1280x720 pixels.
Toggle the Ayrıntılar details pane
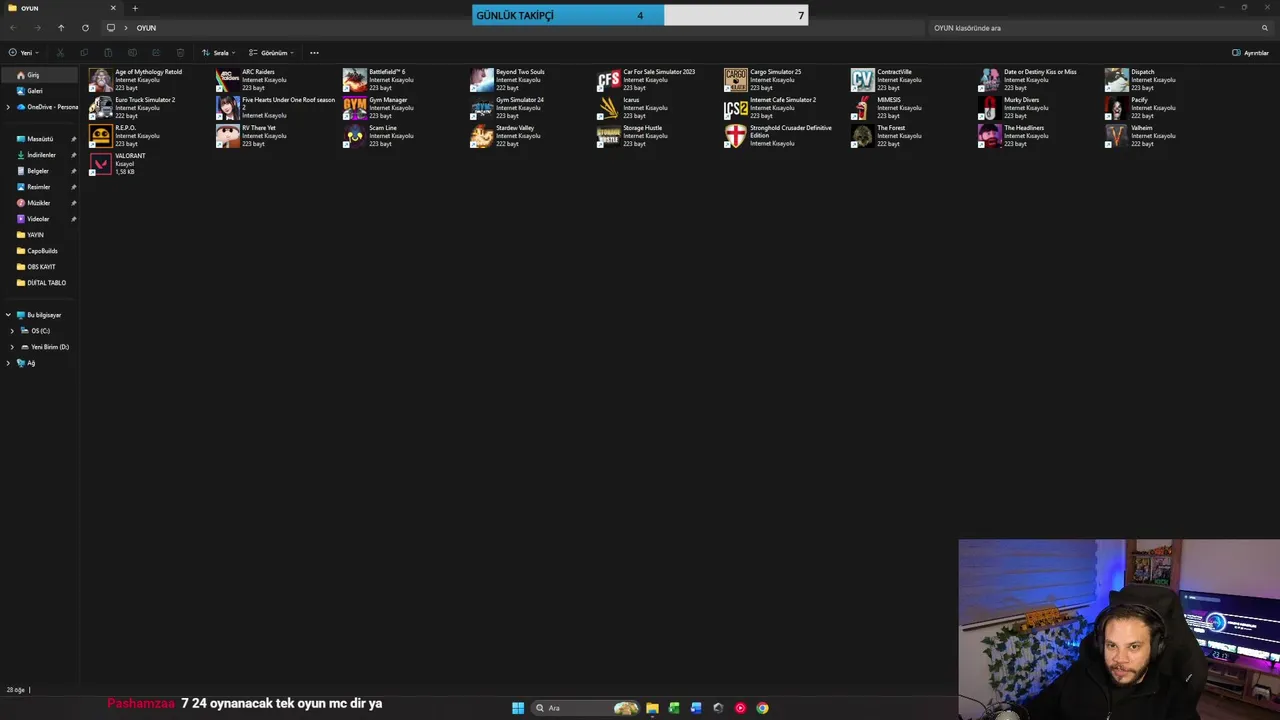click(x=1250, y=53)
